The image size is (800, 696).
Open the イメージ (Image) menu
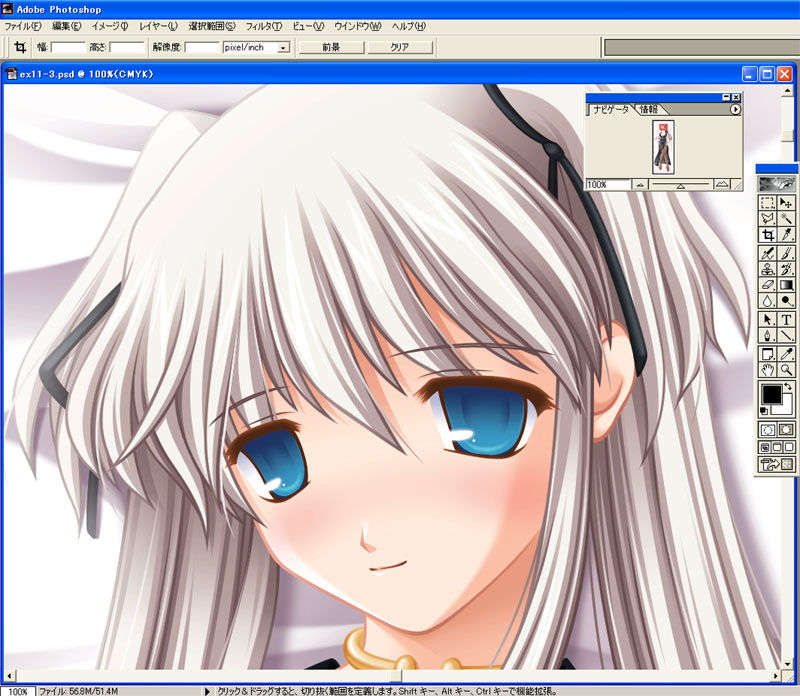110,26
